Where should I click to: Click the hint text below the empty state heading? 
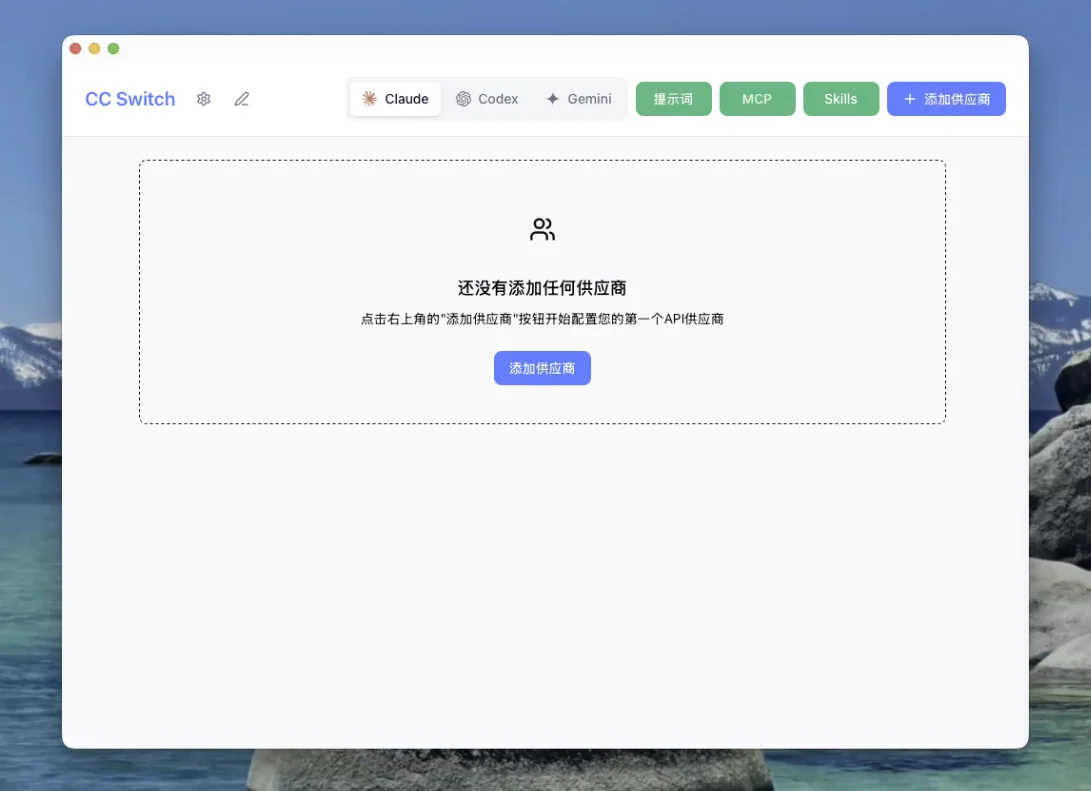(x=542, y=318)
